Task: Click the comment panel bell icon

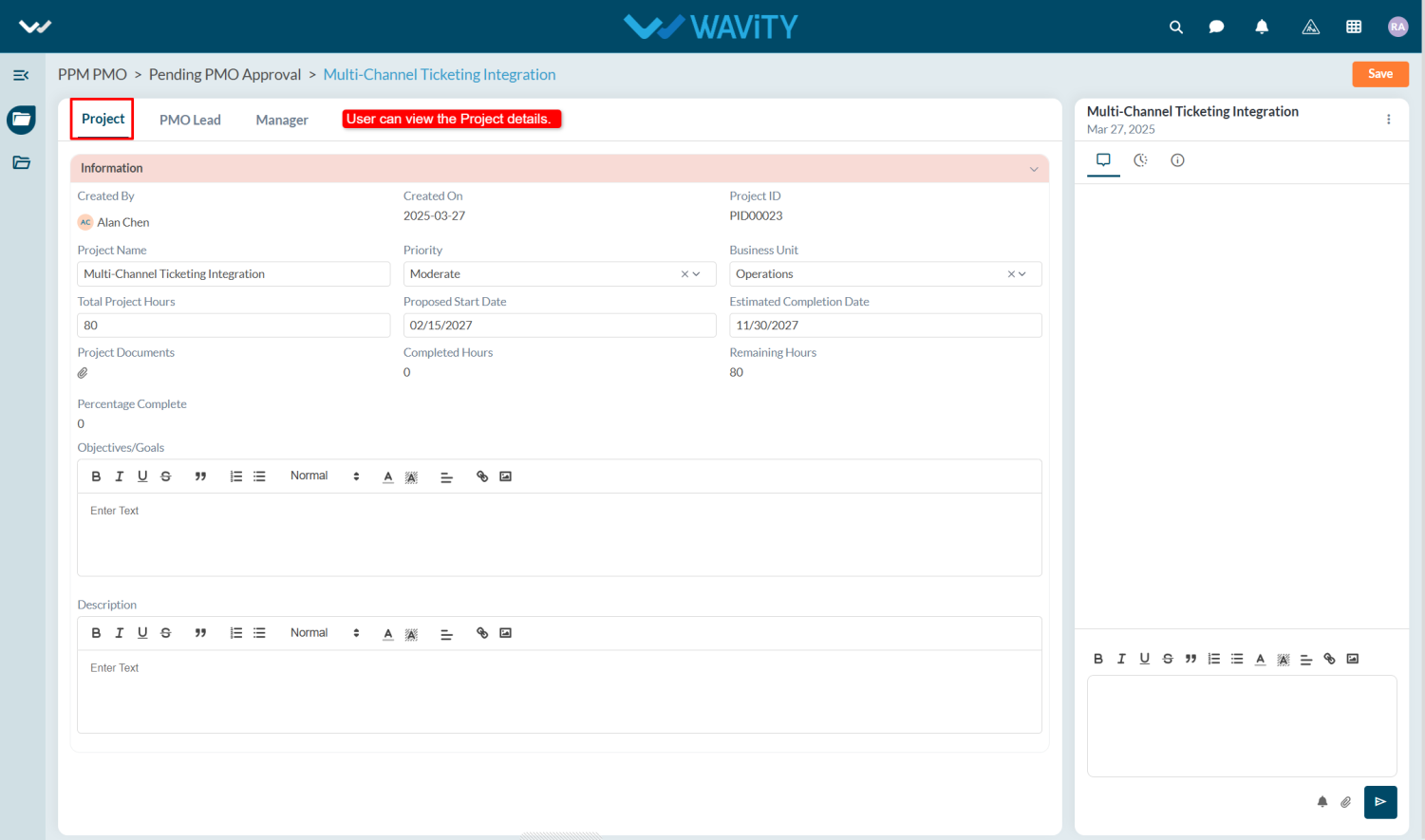Action: pyautogui.click(x=1322, y=802)
